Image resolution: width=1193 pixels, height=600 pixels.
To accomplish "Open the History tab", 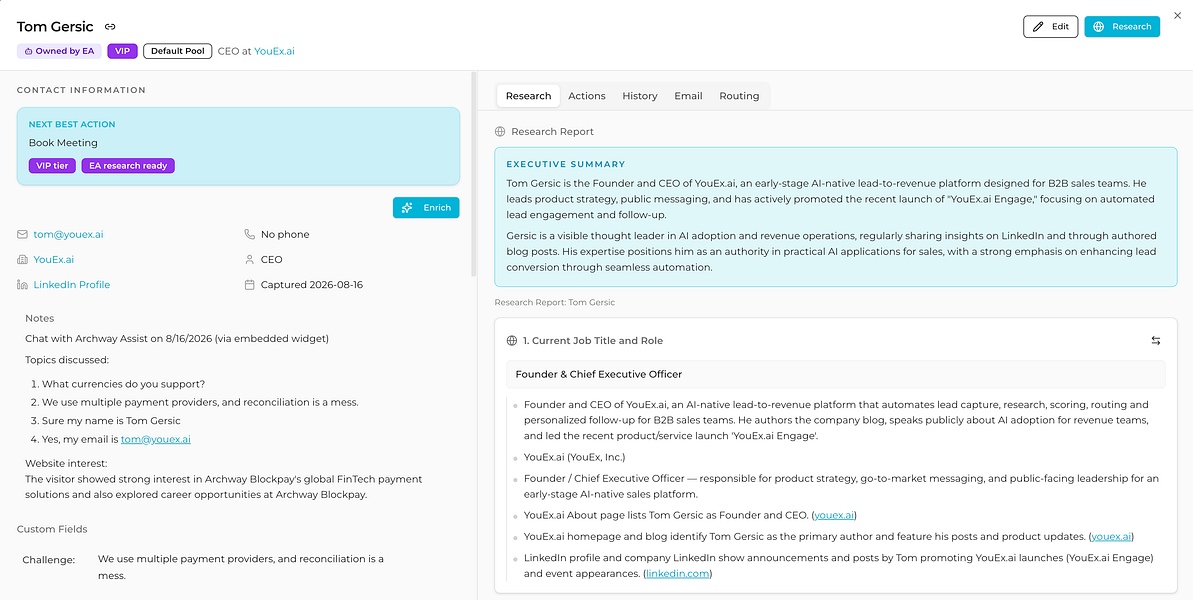I will 640,96.
